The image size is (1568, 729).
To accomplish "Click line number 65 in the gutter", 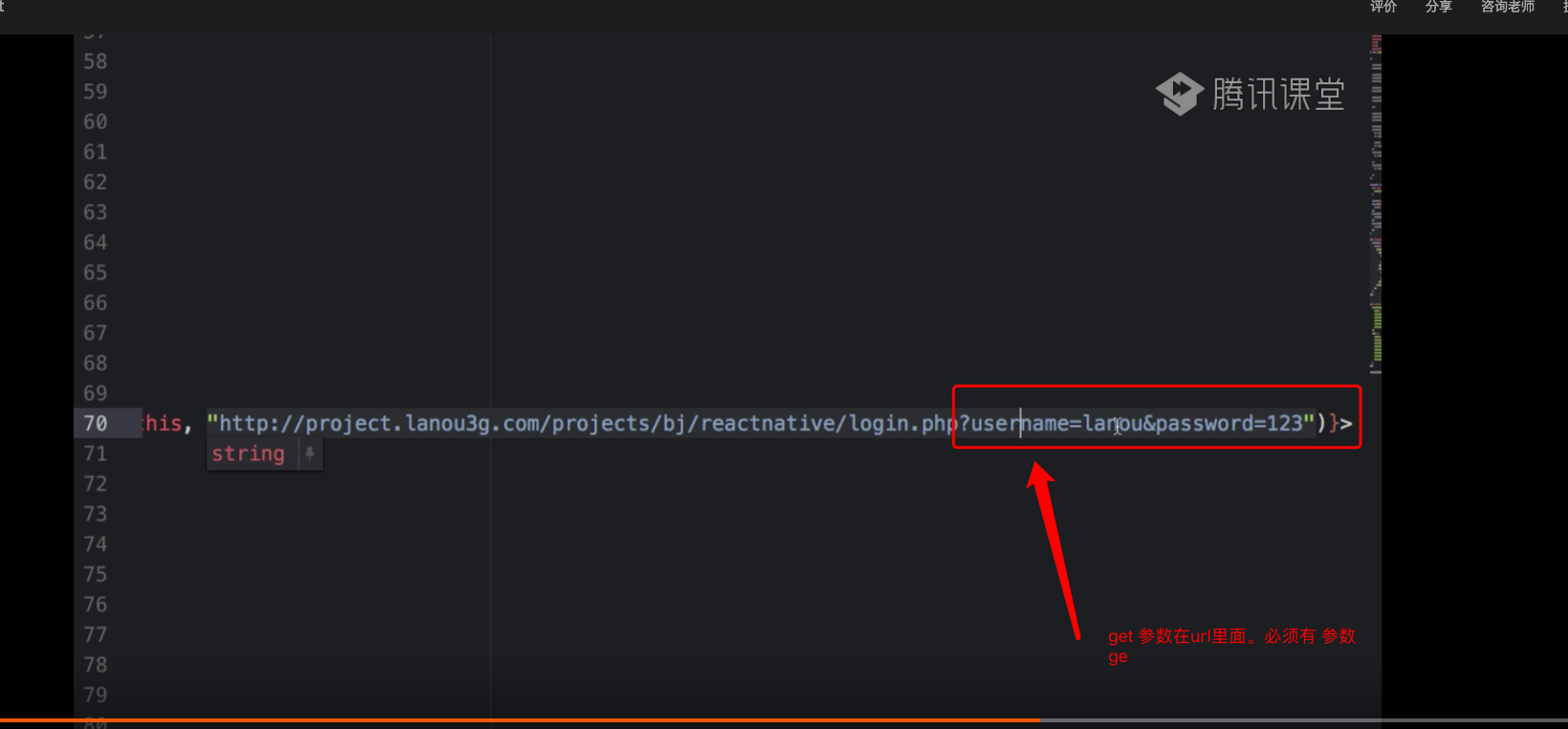I will [x=96, y=273].
